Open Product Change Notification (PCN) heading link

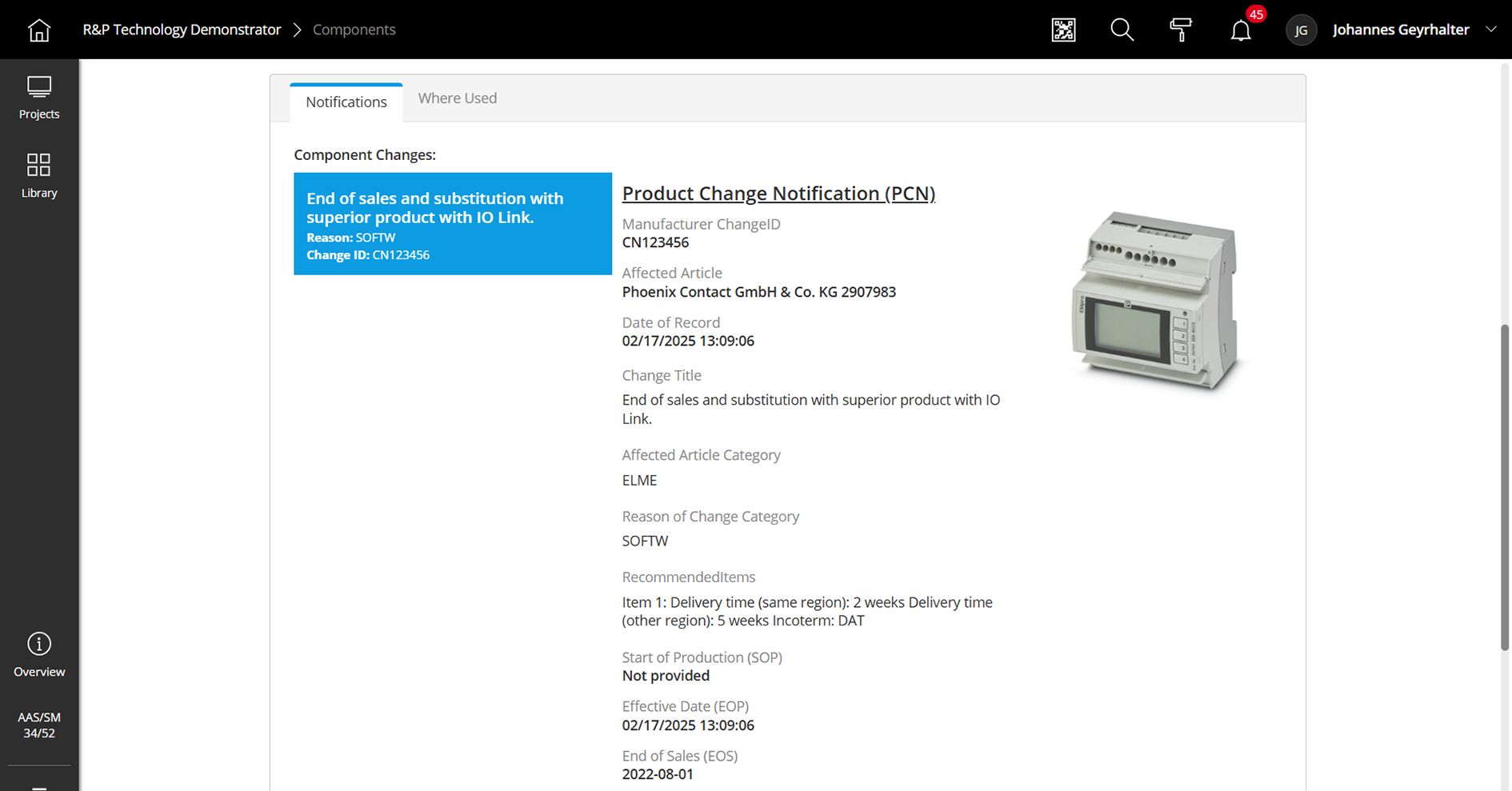[x=778, y=194]
